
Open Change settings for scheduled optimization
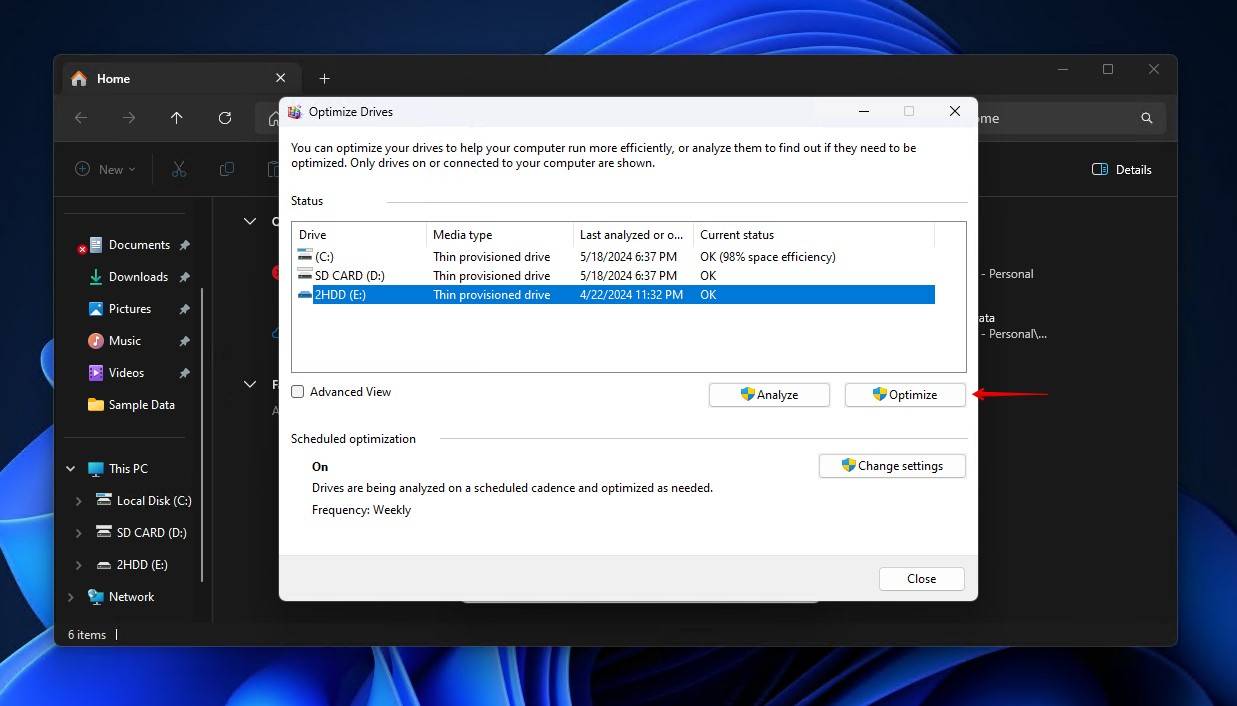(892, 466)
